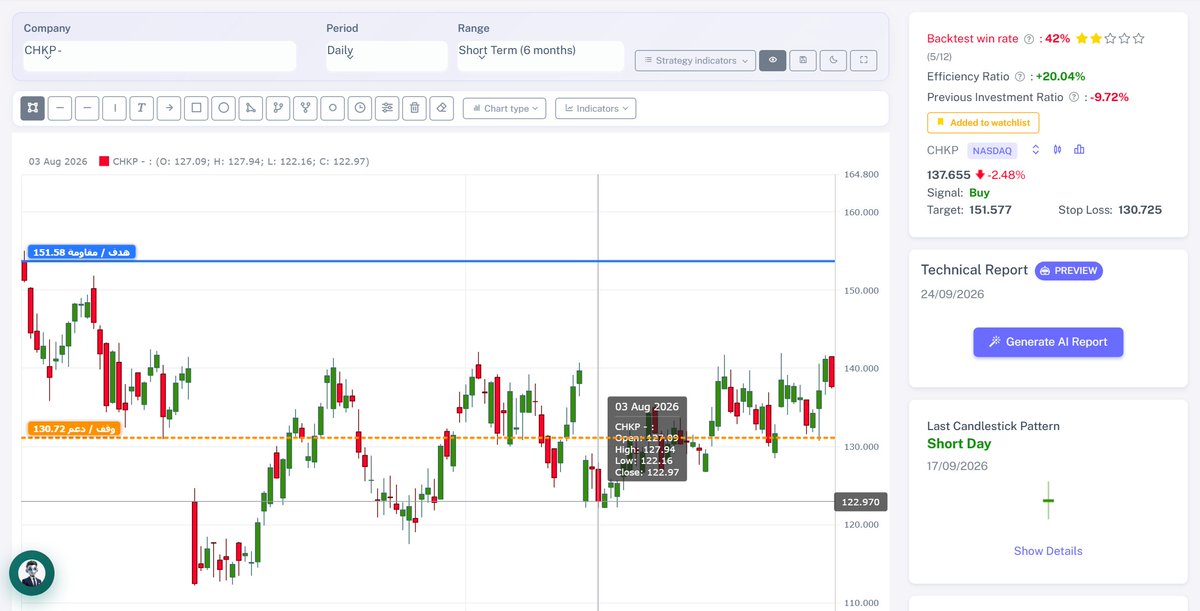Click the Short Day candlestick thumbnail
Screen dimensions: 1200x611
[1048, 499]
